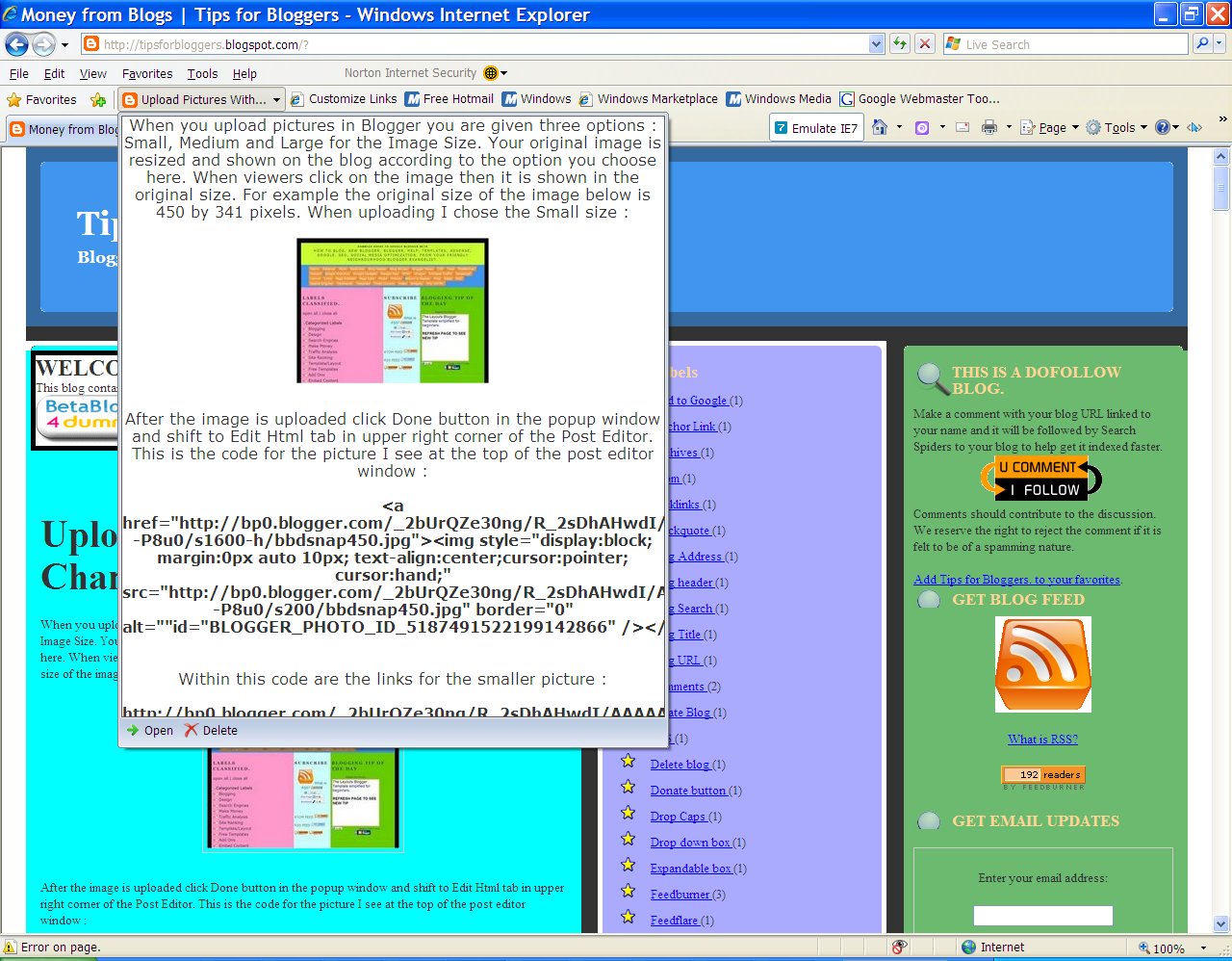This screenshot has height=961, width=1232.
Task: Stop page loading with the red X
Action: pos(924,43)
